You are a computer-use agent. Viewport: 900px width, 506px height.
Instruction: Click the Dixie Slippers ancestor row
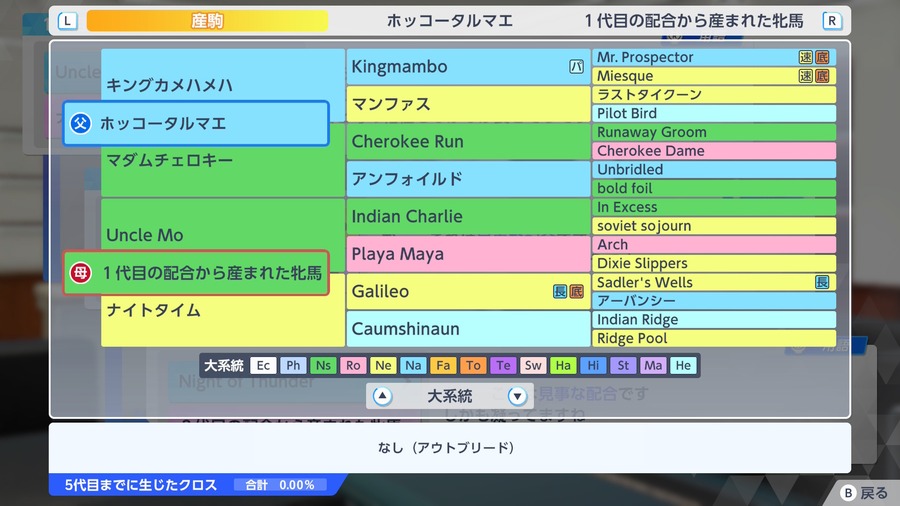tap(714, 263)
